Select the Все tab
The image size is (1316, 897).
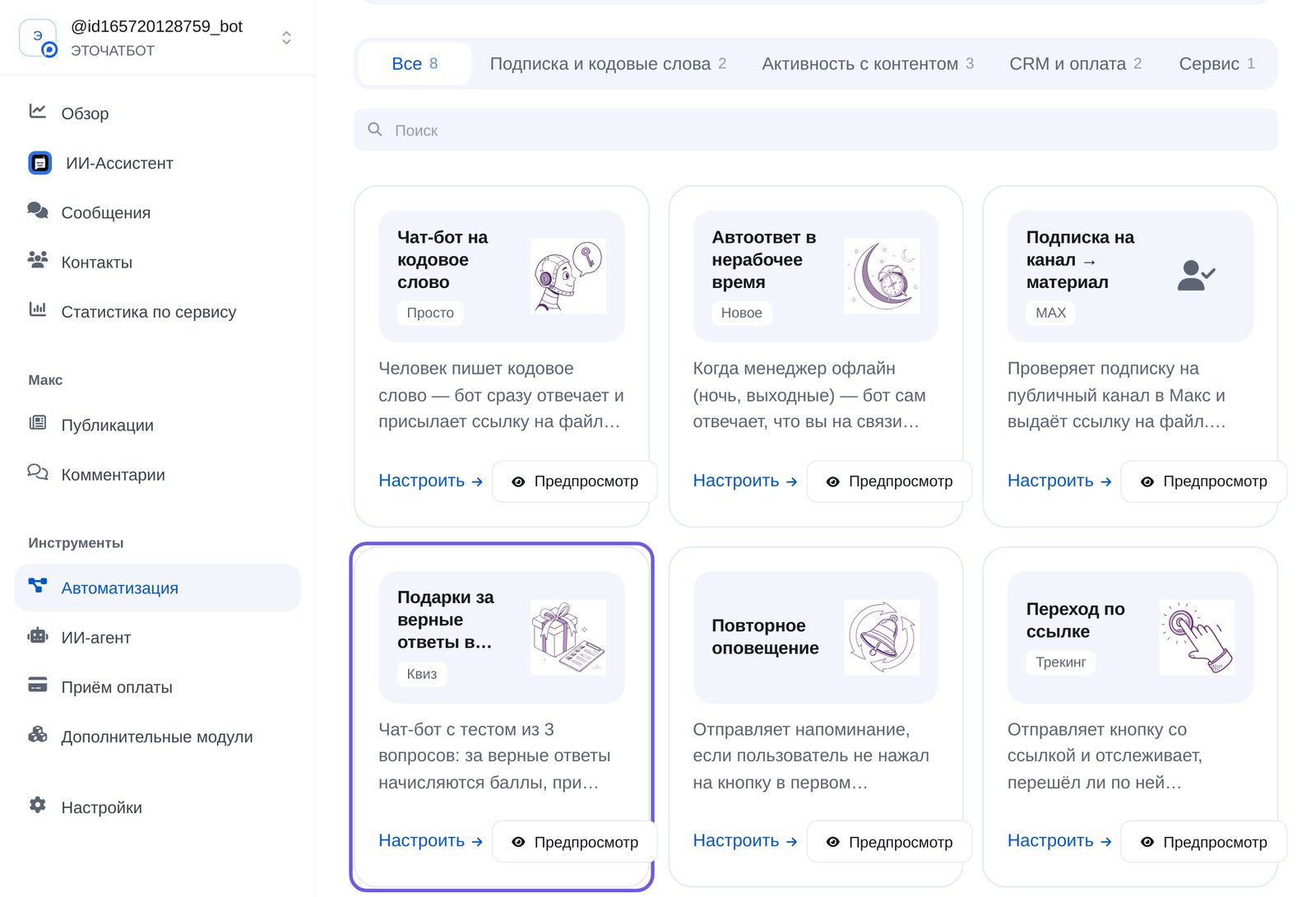point(415,63)
